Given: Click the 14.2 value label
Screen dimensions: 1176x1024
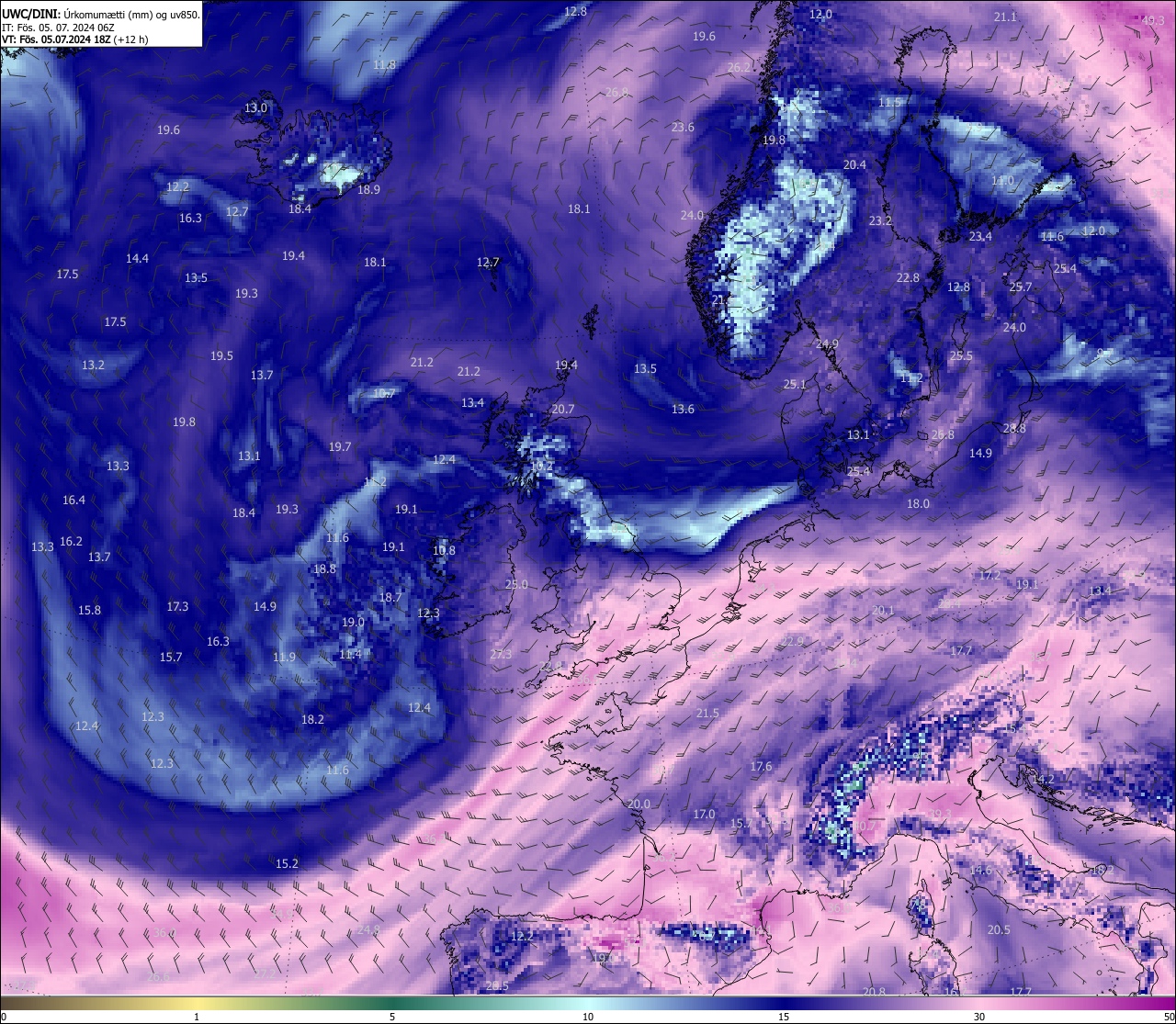Looking at the screenshot, I should point(1043,780).
